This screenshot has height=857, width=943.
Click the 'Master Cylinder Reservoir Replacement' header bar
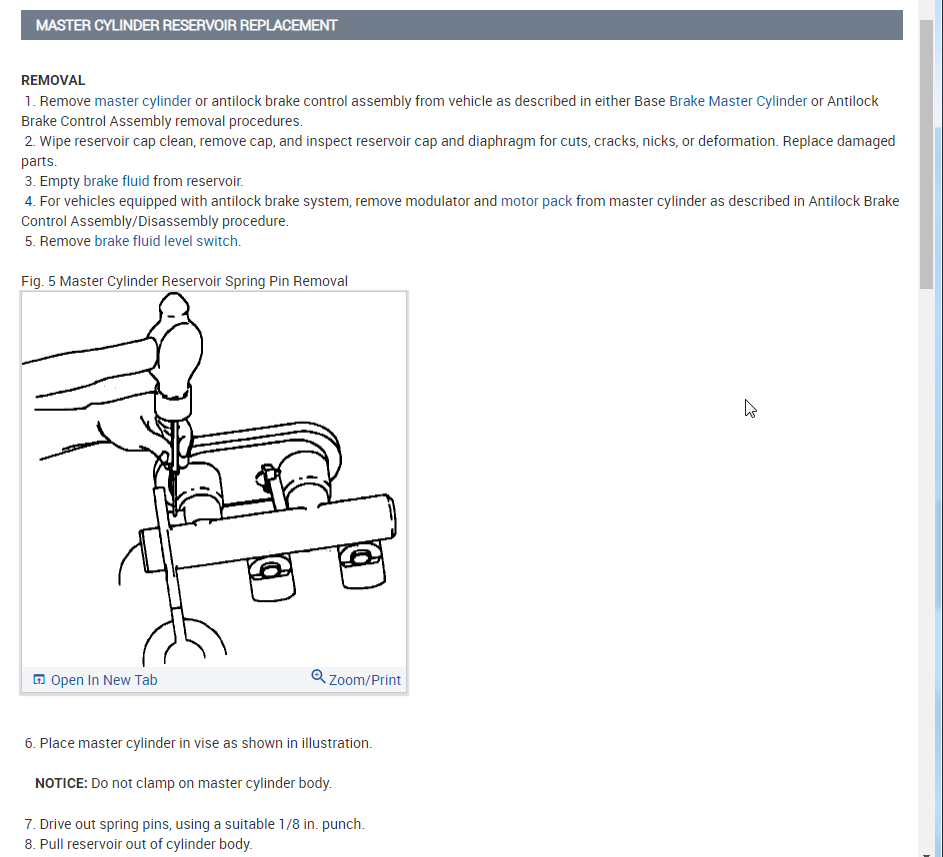[461, 25]
